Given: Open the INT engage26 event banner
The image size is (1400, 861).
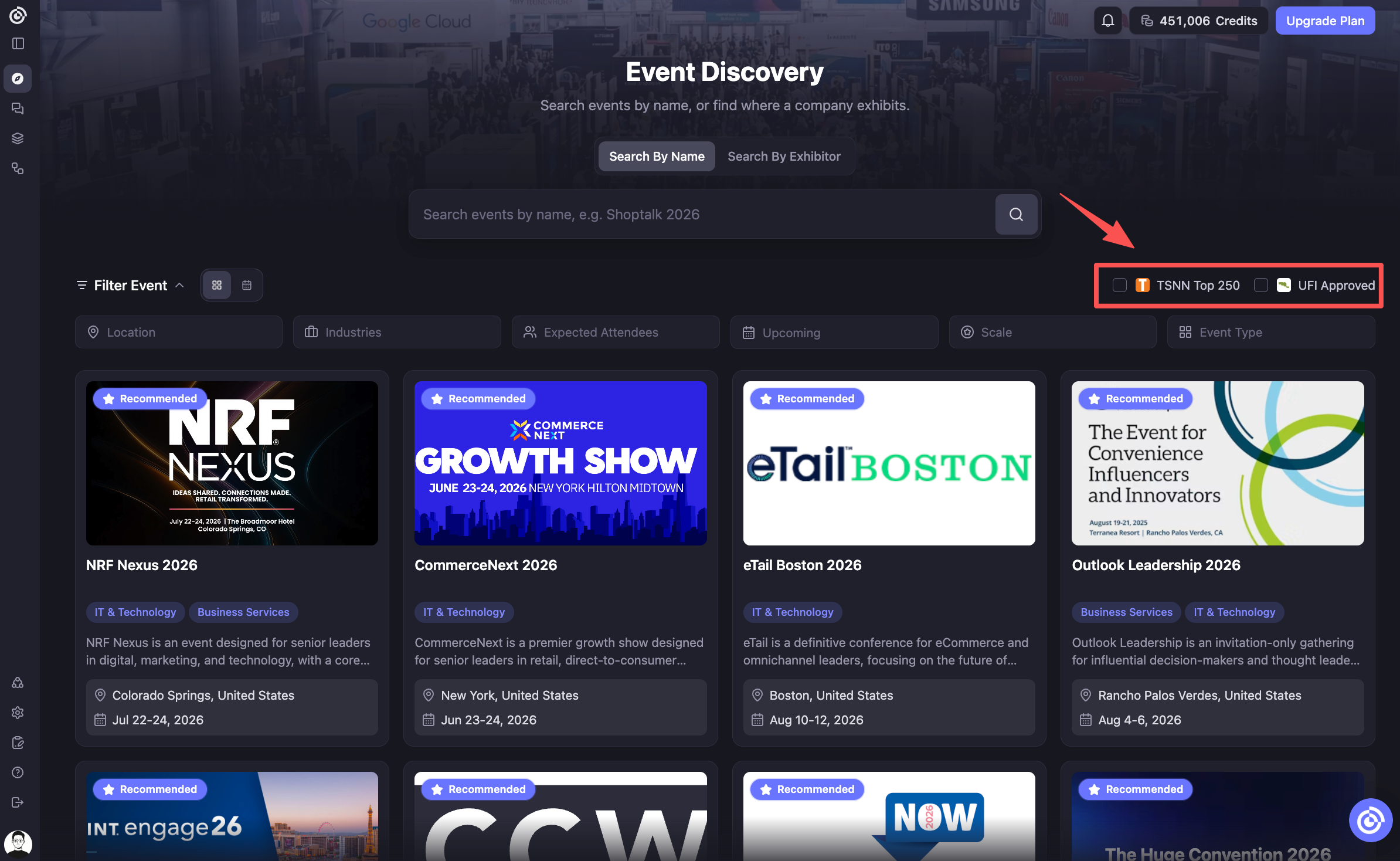Looking at the screenshot, I should pyautogui.click(x=232, y=816).
